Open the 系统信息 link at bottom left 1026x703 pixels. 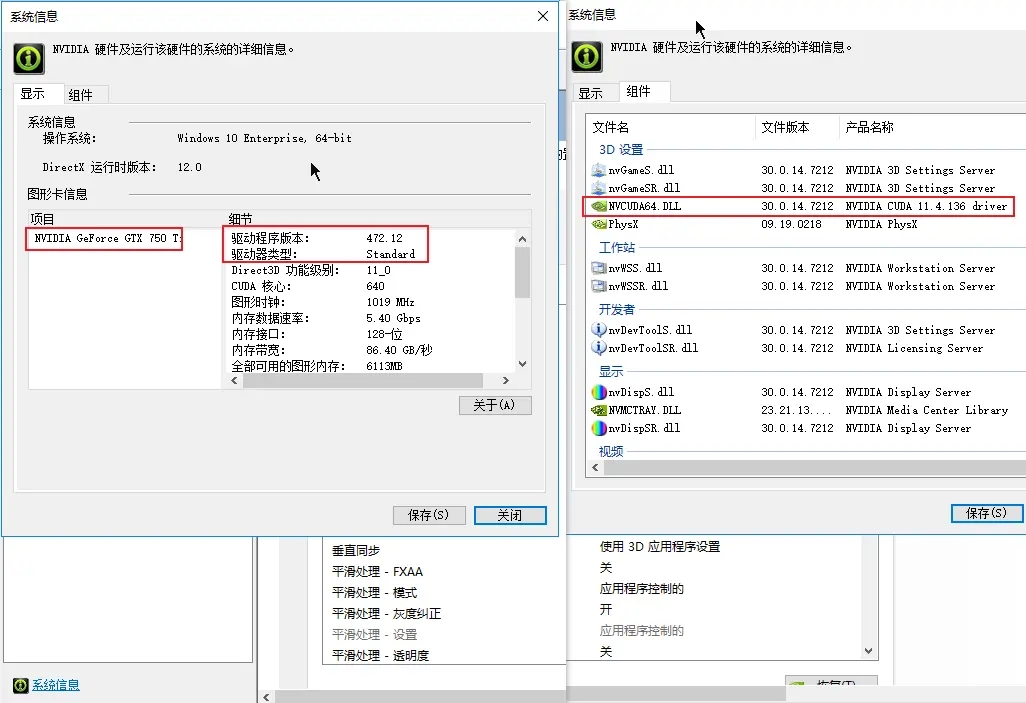pyautogui.click(x=56, y=685)
